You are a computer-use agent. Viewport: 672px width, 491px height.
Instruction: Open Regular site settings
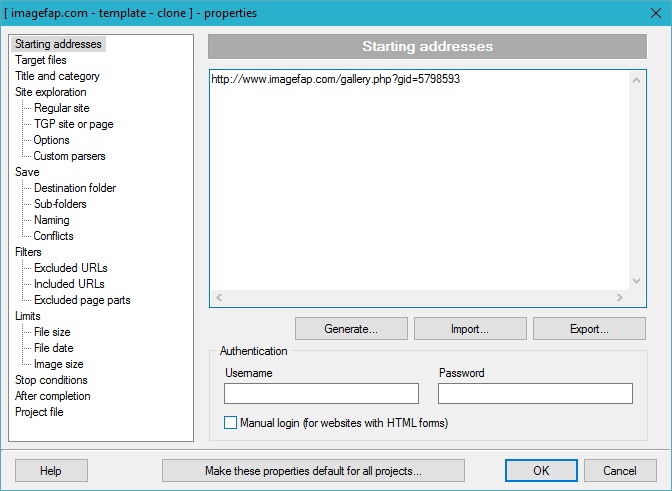point(62,108)
